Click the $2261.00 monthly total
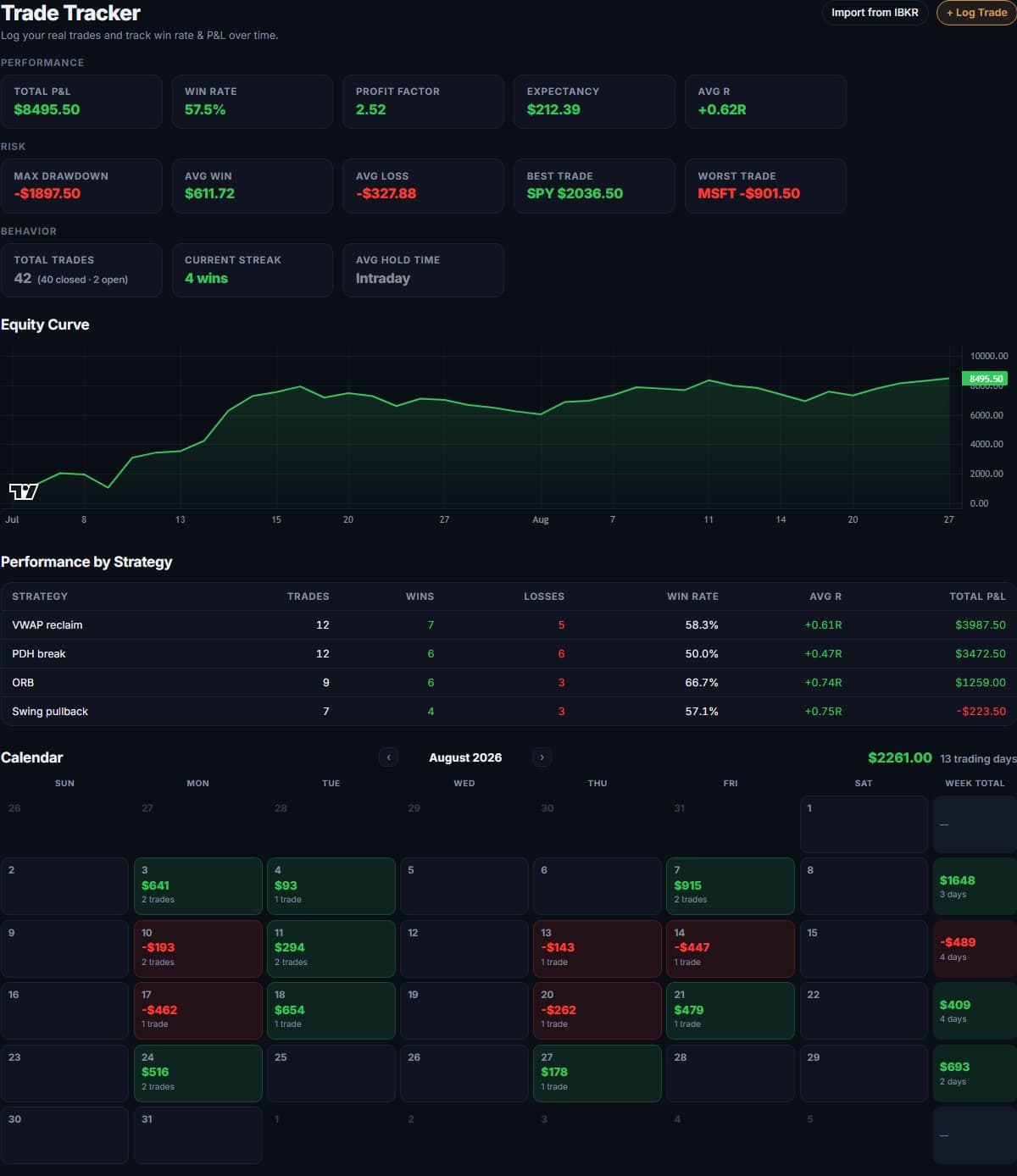This screenshot has width=1017, height=1176. click(x=900, y=757)
